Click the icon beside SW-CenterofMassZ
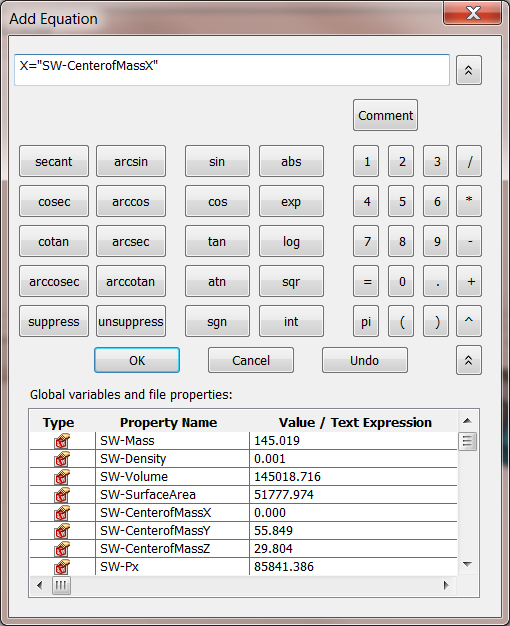 [62, 549]
